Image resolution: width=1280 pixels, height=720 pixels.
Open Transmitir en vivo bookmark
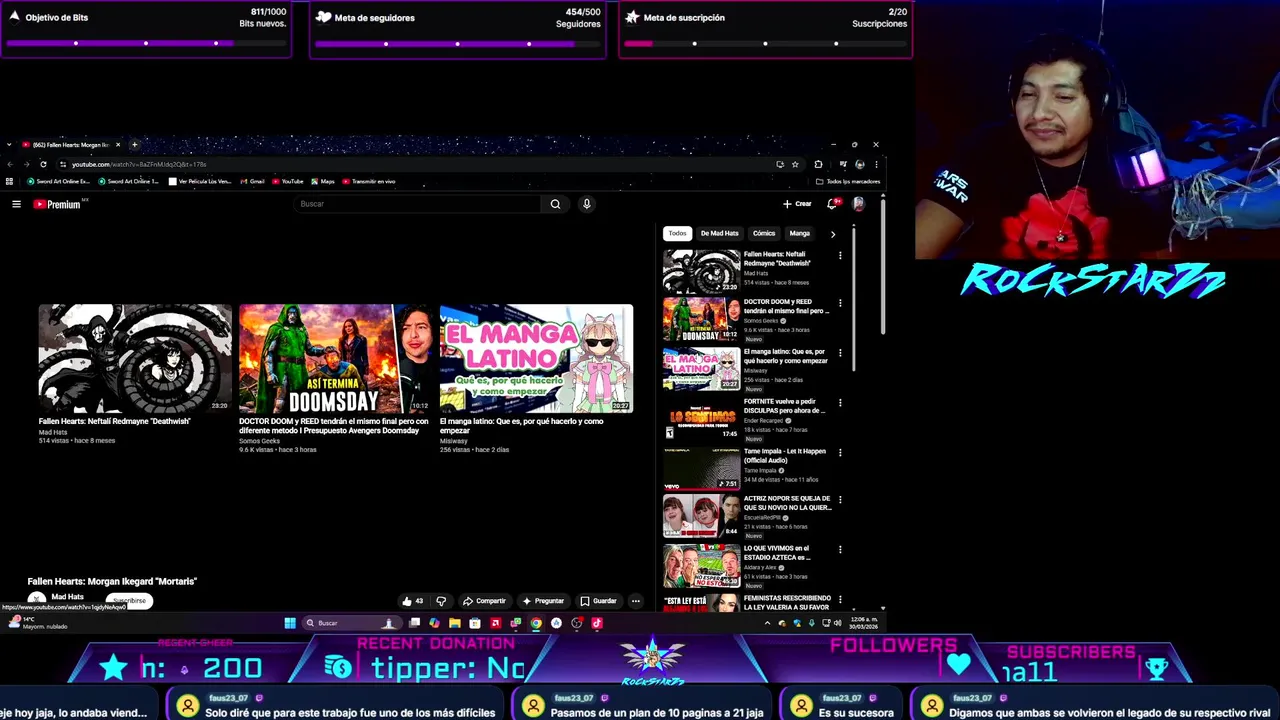pos(369,181)
